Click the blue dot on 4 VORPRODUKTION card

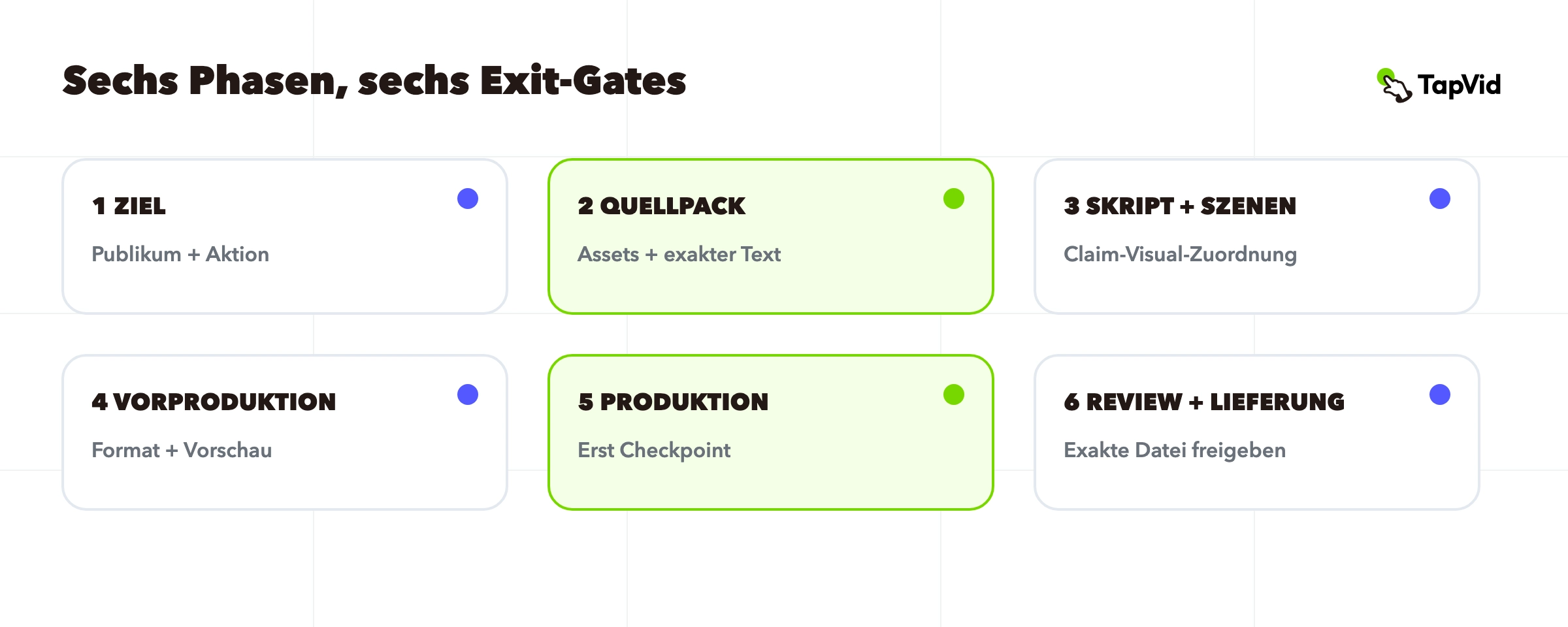(x=468, y=394)
